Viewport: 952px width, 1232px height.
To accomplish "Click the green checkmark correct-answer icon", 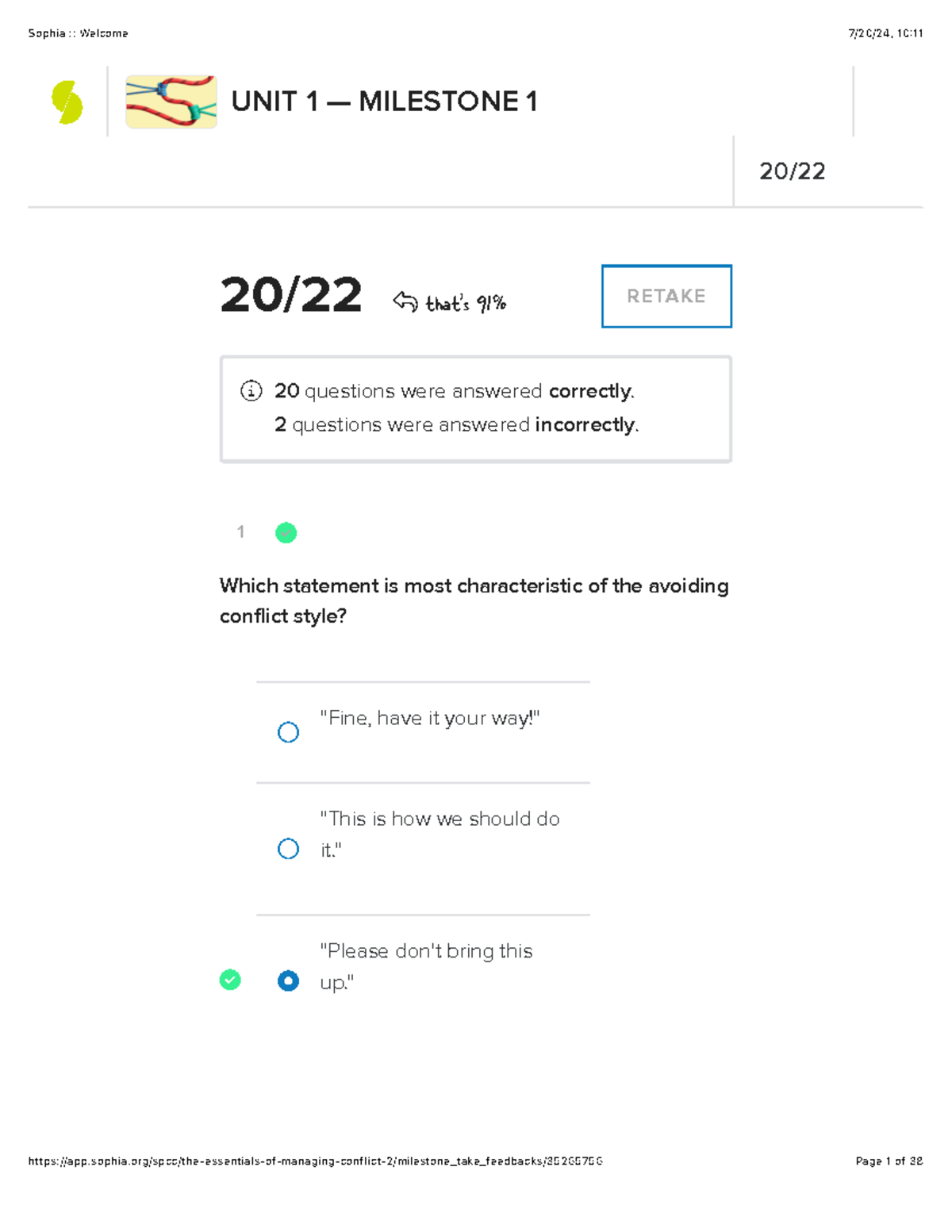I will pos(230,980).
